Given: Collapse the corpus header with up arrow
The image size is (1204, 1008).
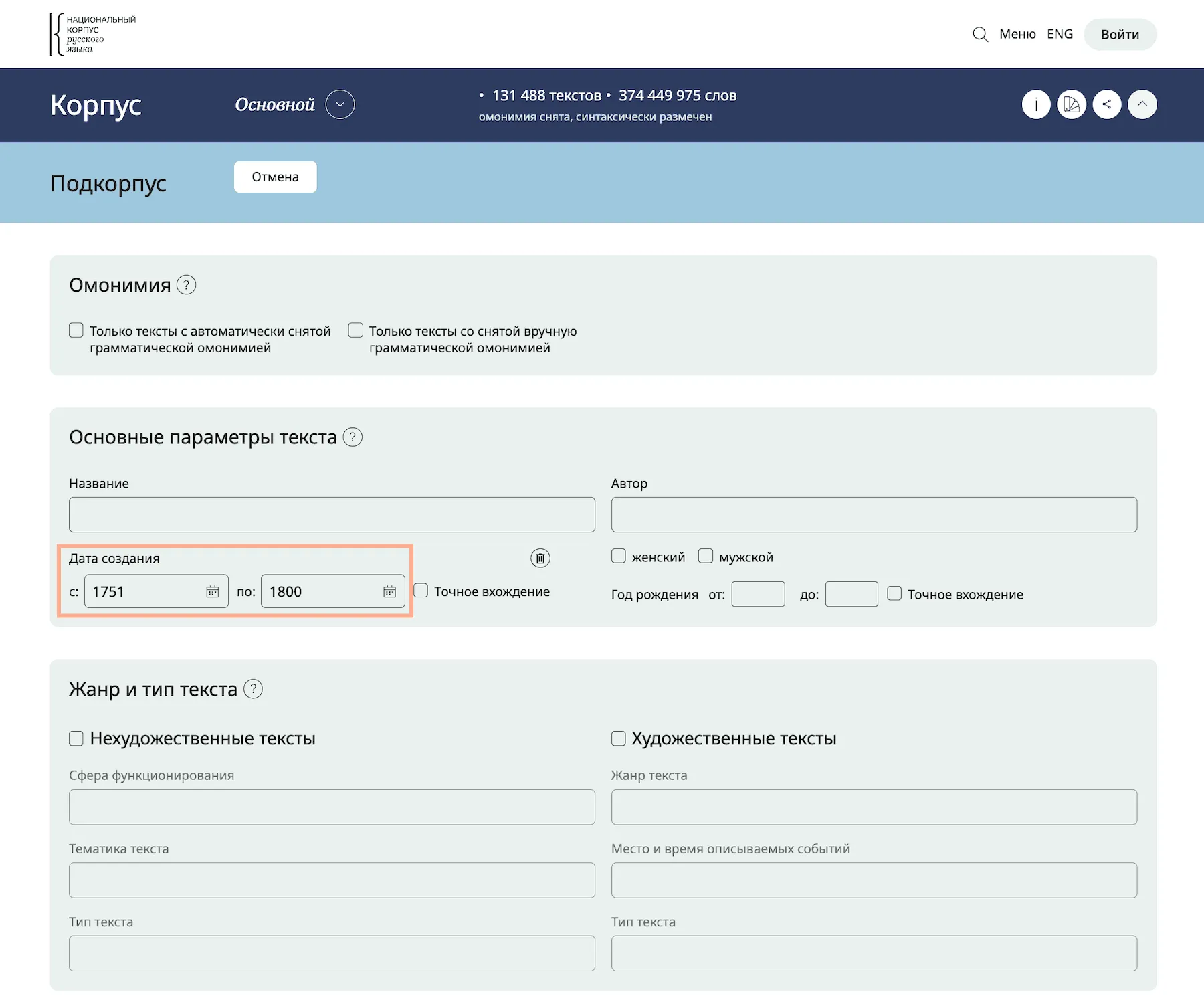Looking at the screenshot, I should (x=1142, y=104).
